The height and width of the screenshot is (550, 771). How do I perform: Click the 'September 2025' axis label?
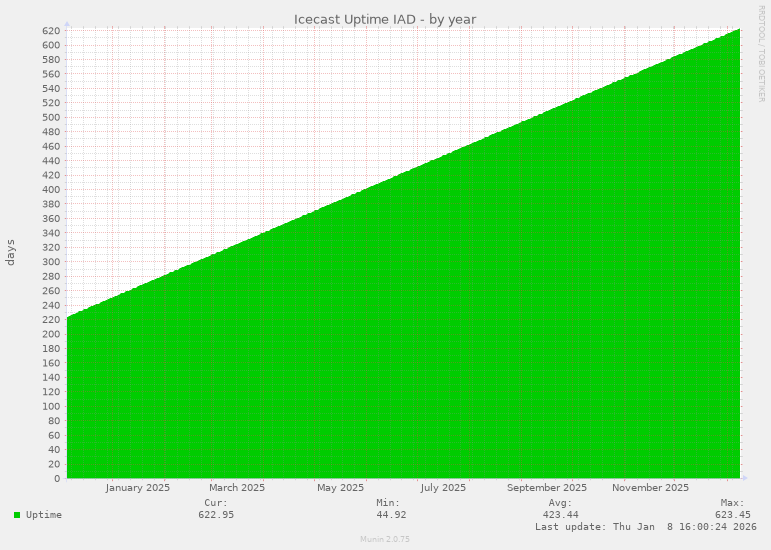pyautogui.click(x=547, y=488)
